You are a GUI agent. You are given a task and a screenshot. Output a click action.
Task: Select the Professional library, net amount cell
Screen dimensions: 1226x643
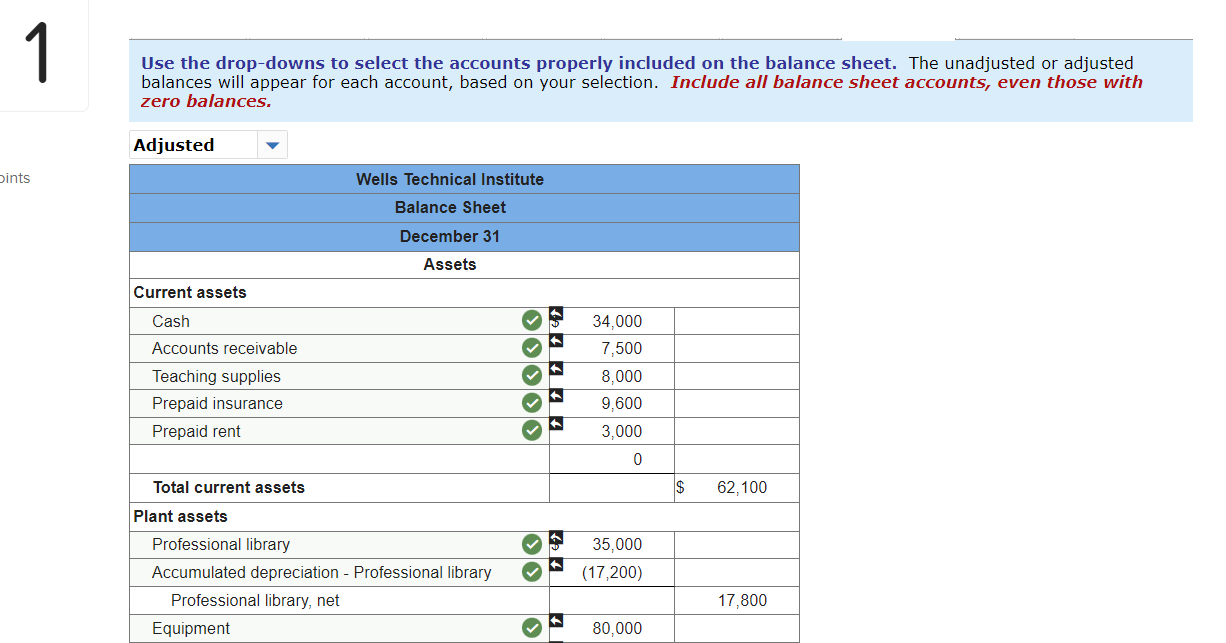(x=736, y=600)
